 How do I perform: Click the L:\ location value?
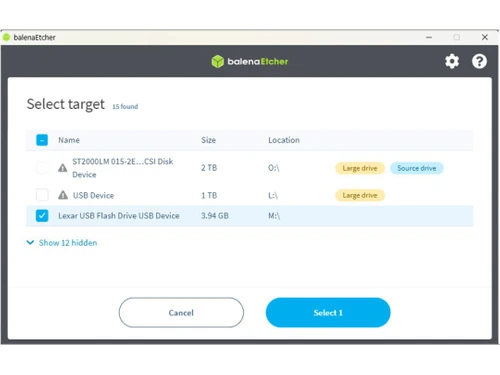pyautogui.click(x=273, y=195)
